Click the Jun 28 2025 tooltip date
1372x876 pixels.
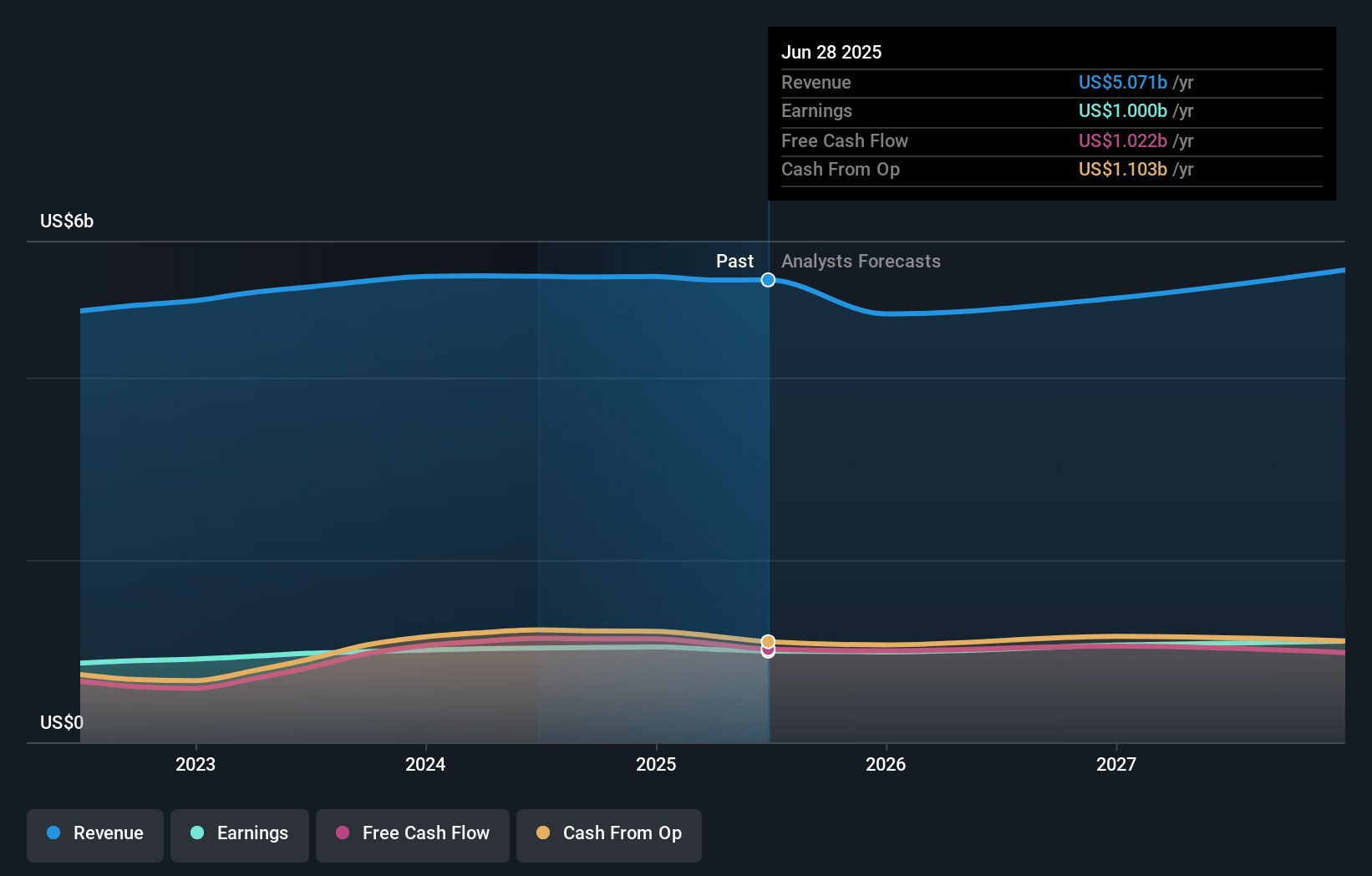(831, 52)
